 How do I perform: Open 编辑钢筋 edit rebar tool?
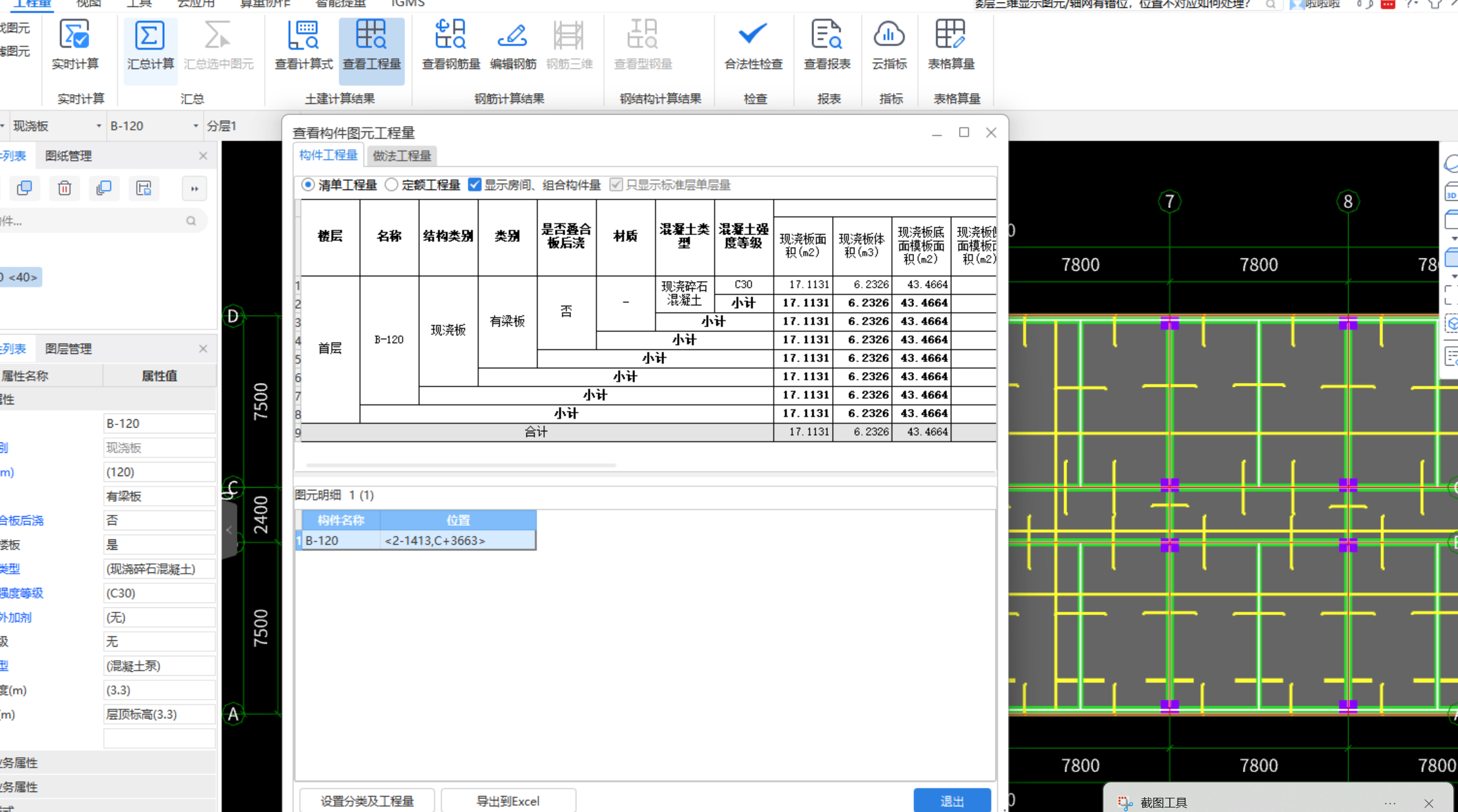click(x=513, y=45)
